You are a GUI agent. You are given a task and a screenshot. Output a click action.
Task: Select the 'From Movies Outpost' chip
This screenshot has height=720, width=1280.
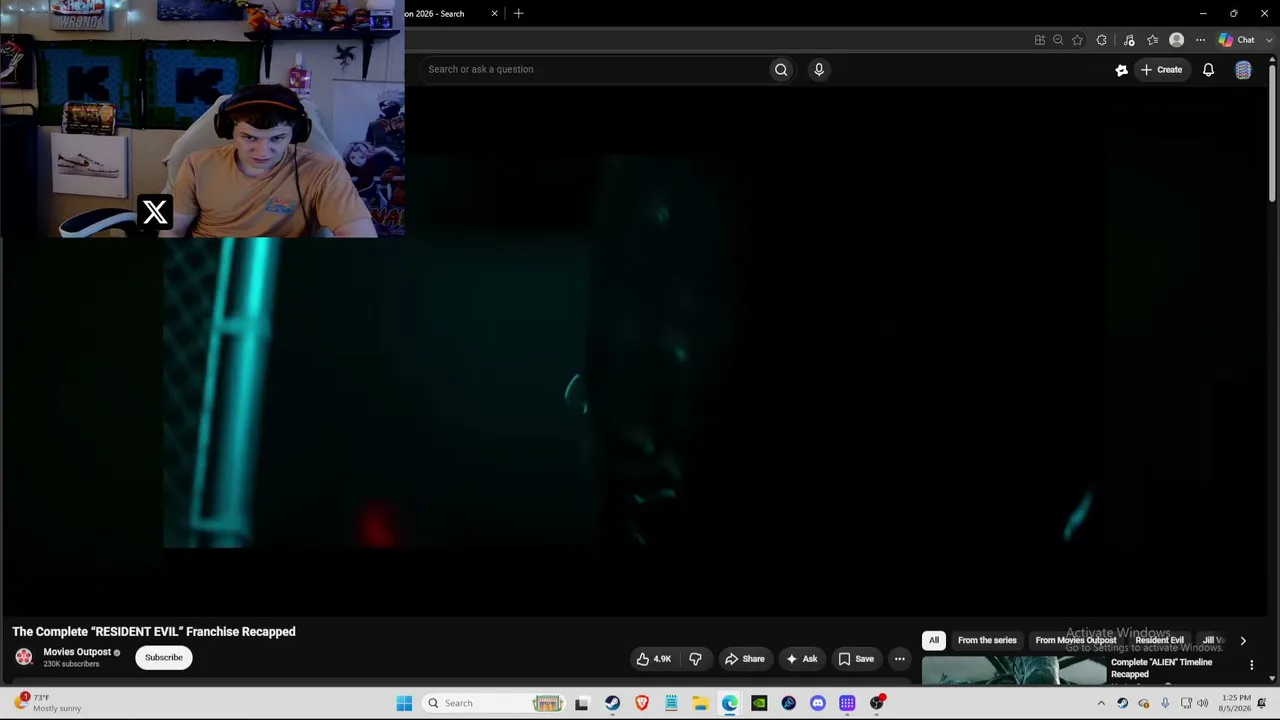click(x=1076, y=640)
